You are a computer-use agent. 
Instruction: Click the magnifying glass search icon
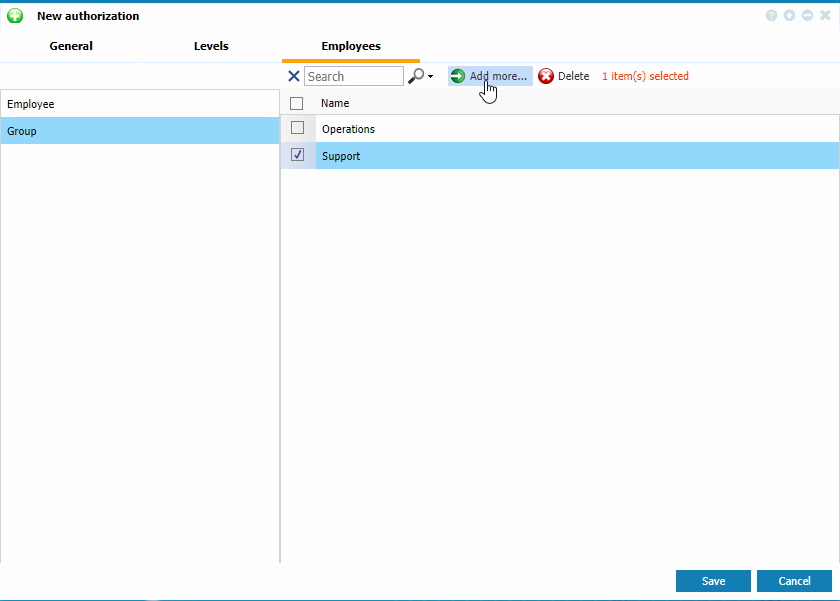[416, 76]
